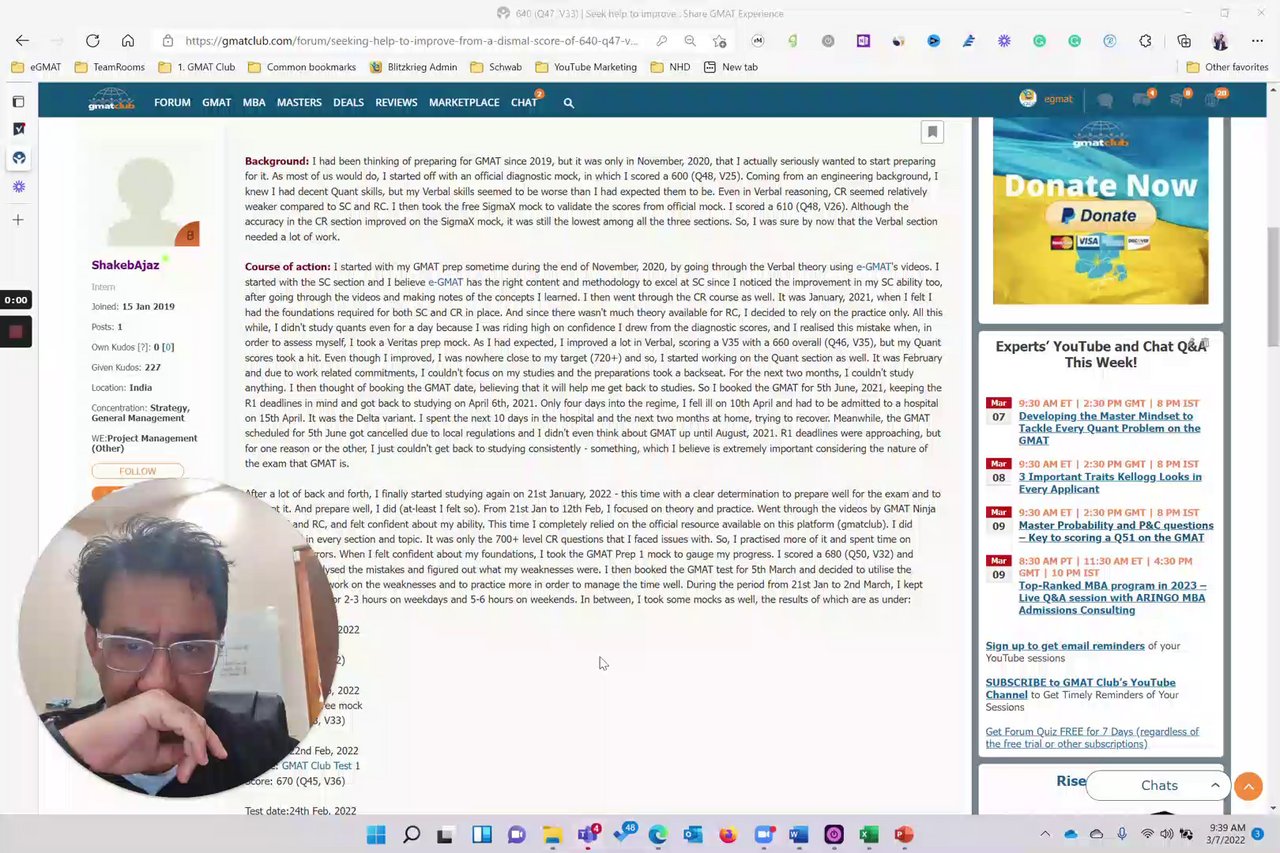This screenshot has height=853, width=1280.
Task: Go to browser home page icon
Action: [x=128, y=41]
